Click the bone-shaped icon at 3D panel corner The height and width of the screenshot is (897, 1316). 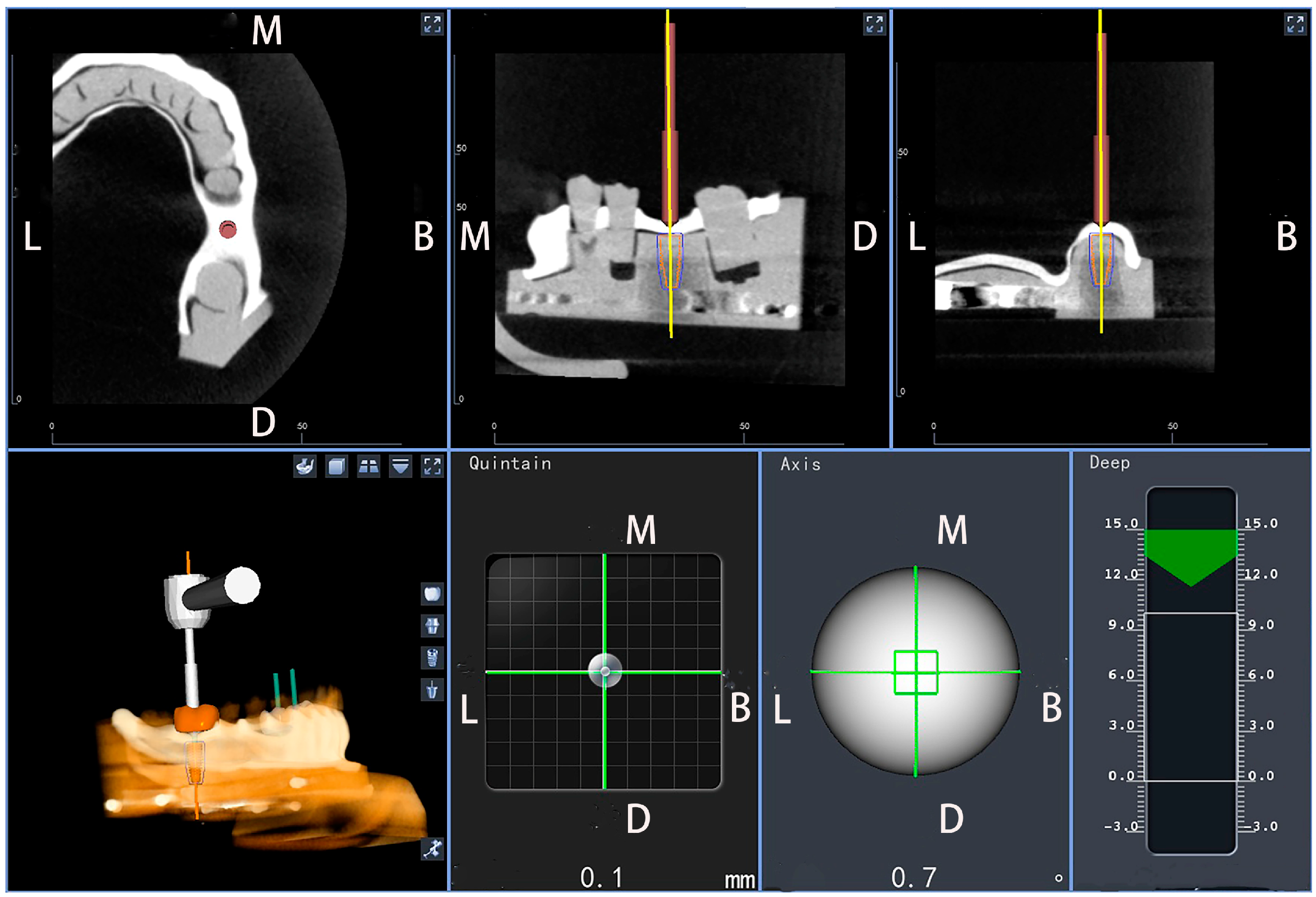[432, 849]
